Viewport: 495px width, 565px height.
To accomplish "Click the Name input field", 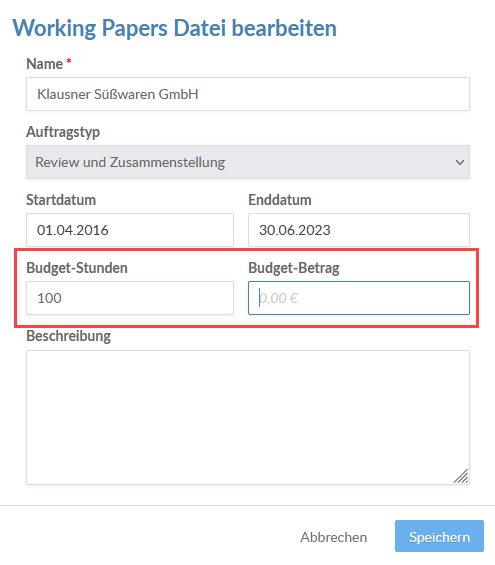I will (248, 94).
